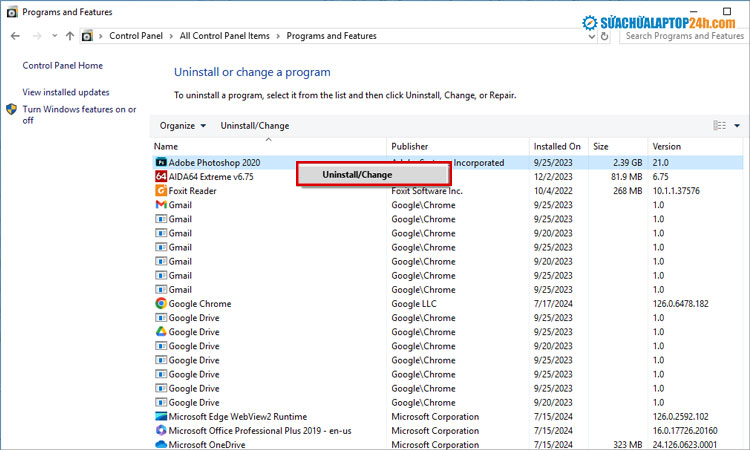Click the Back arrow in navigation bar
Viewport: 750px width, 450px height.
(x=14, y=36)
